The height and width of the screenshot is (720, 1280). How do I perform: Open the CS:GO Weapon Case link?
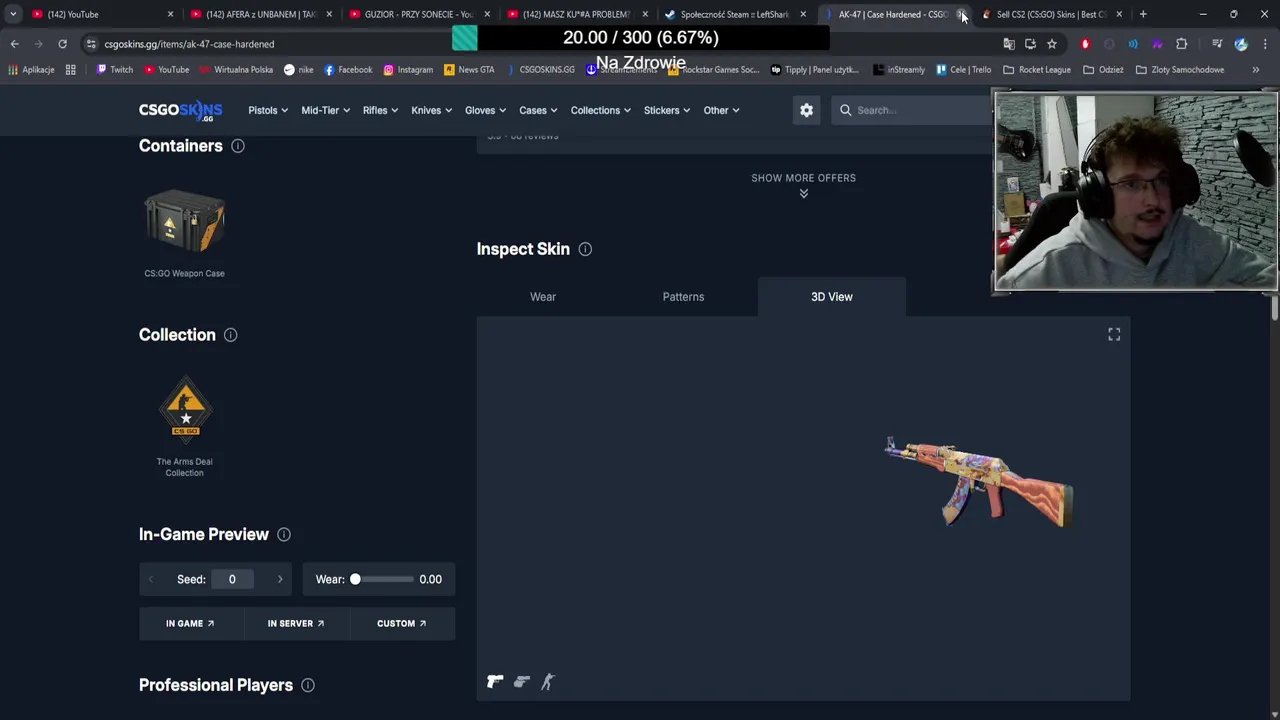point(184,234)
